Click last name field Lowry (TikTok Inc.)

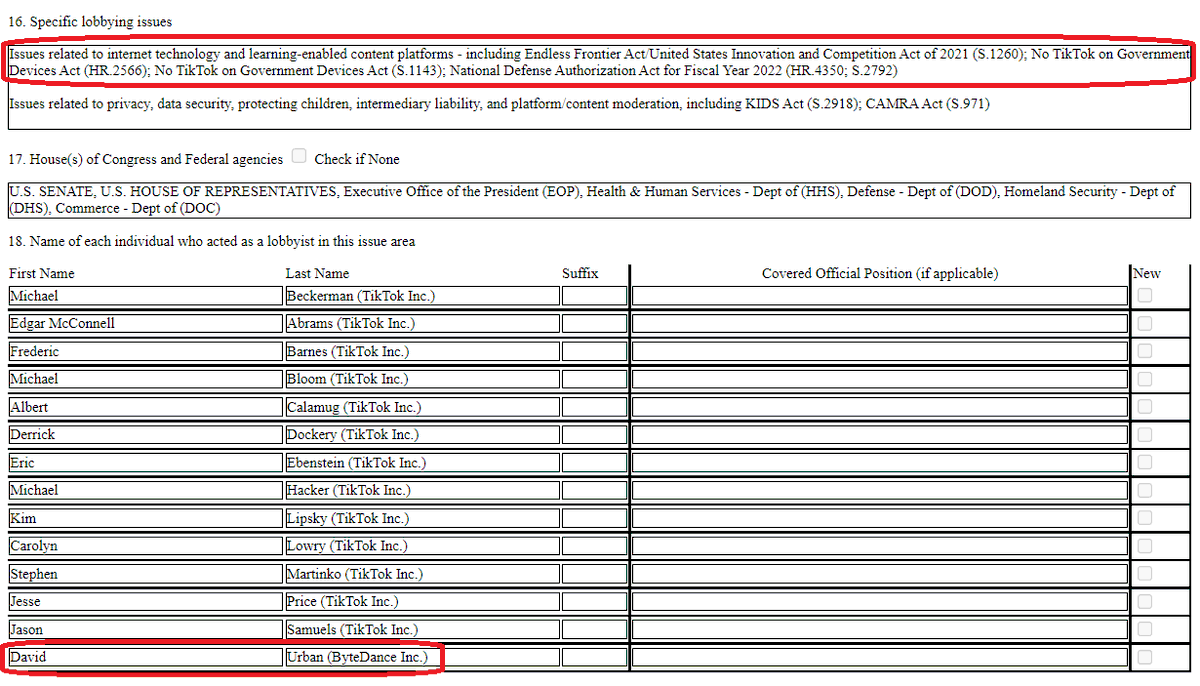coord(422,546)
